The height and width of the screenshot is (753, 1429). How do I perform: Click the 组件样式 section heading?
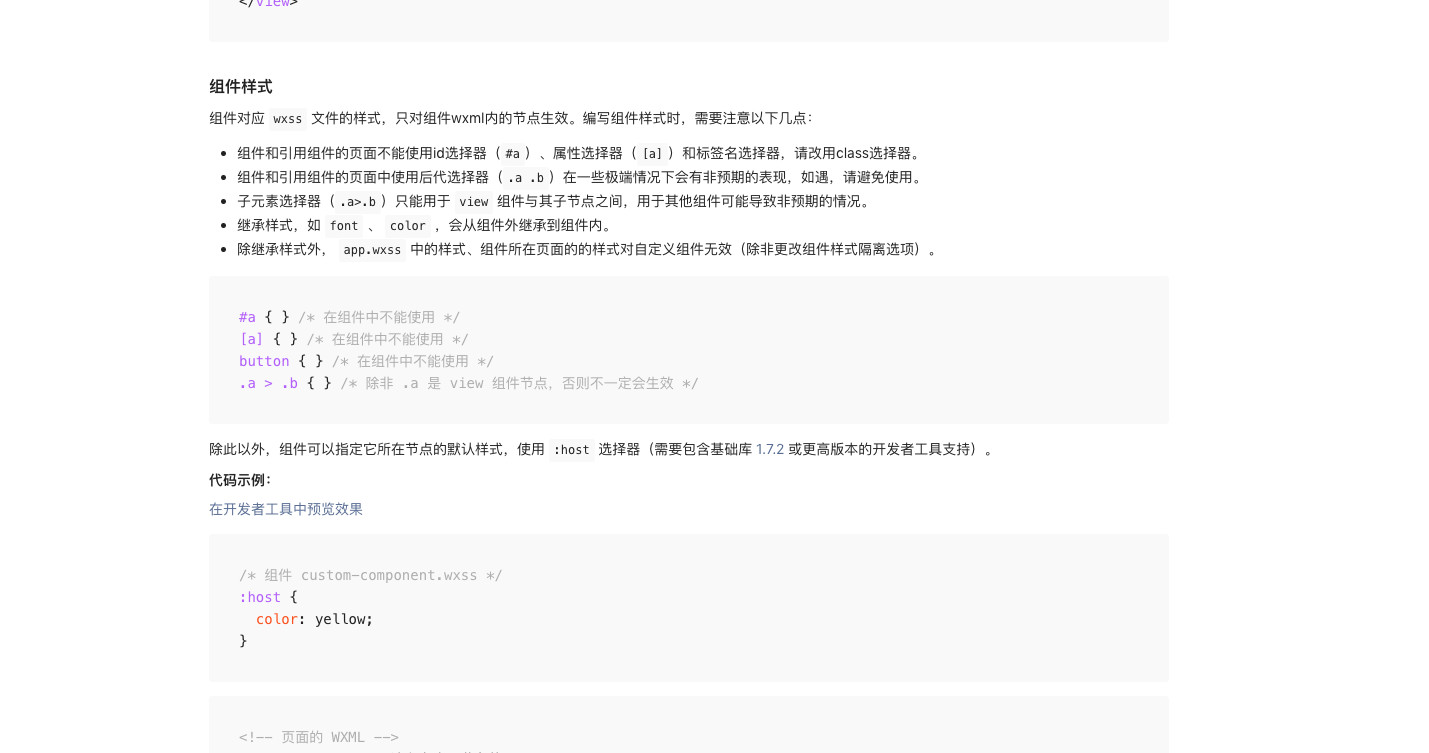[241, 87]
